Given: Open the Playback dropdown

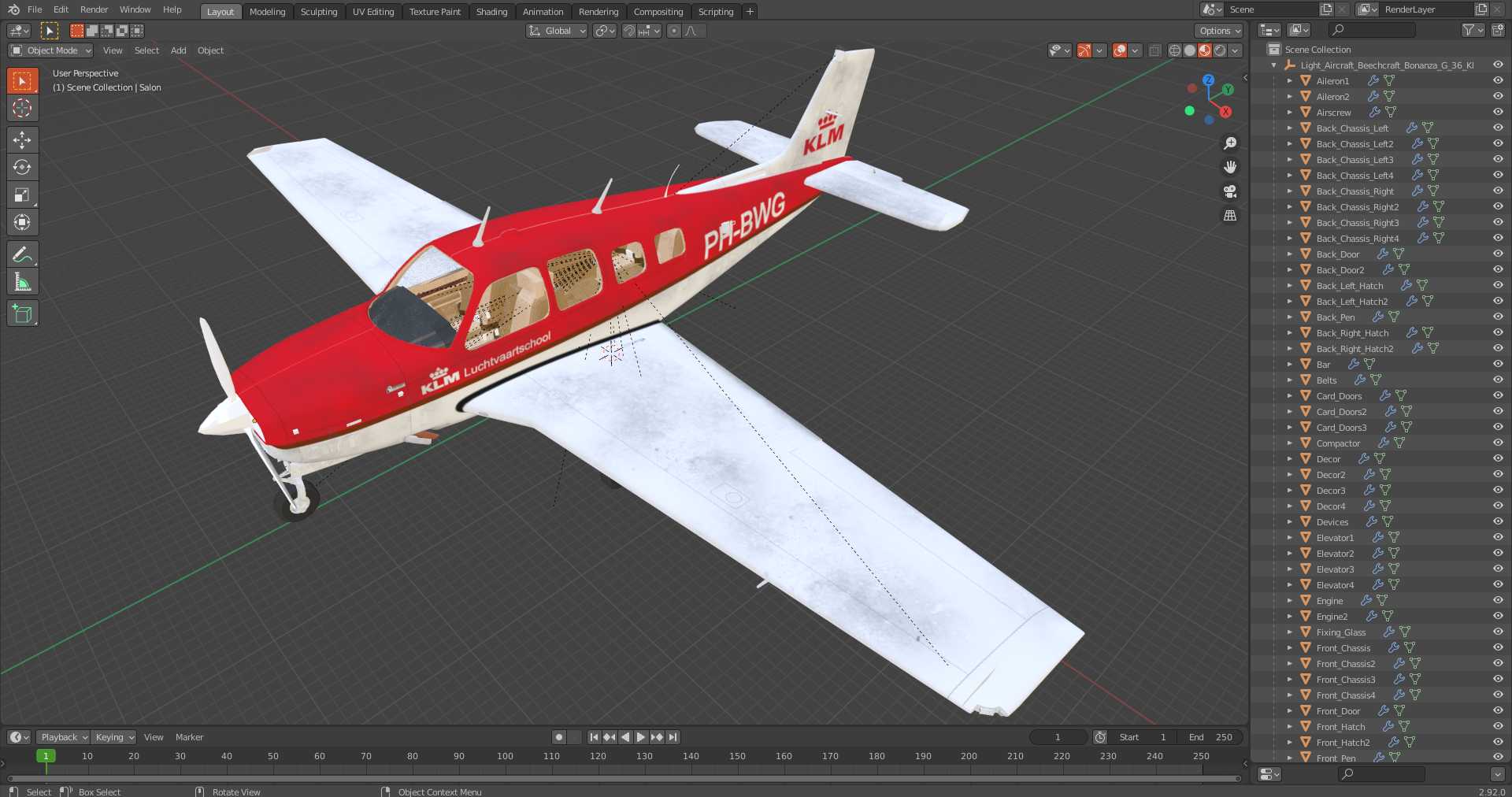Looking at the screenshot, I should (64, 737).
